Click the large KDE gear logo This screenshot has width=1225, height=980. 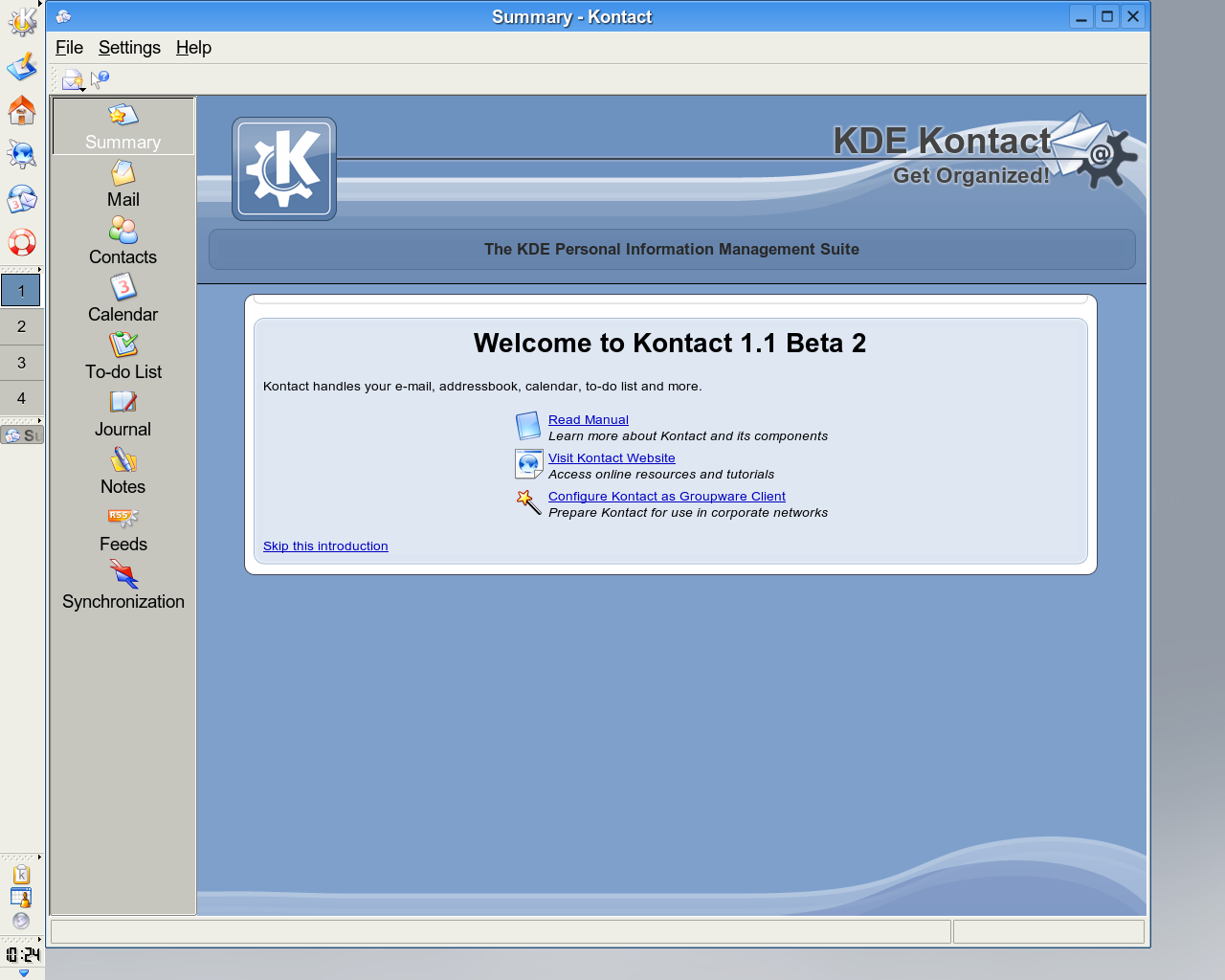click(284, 169)
